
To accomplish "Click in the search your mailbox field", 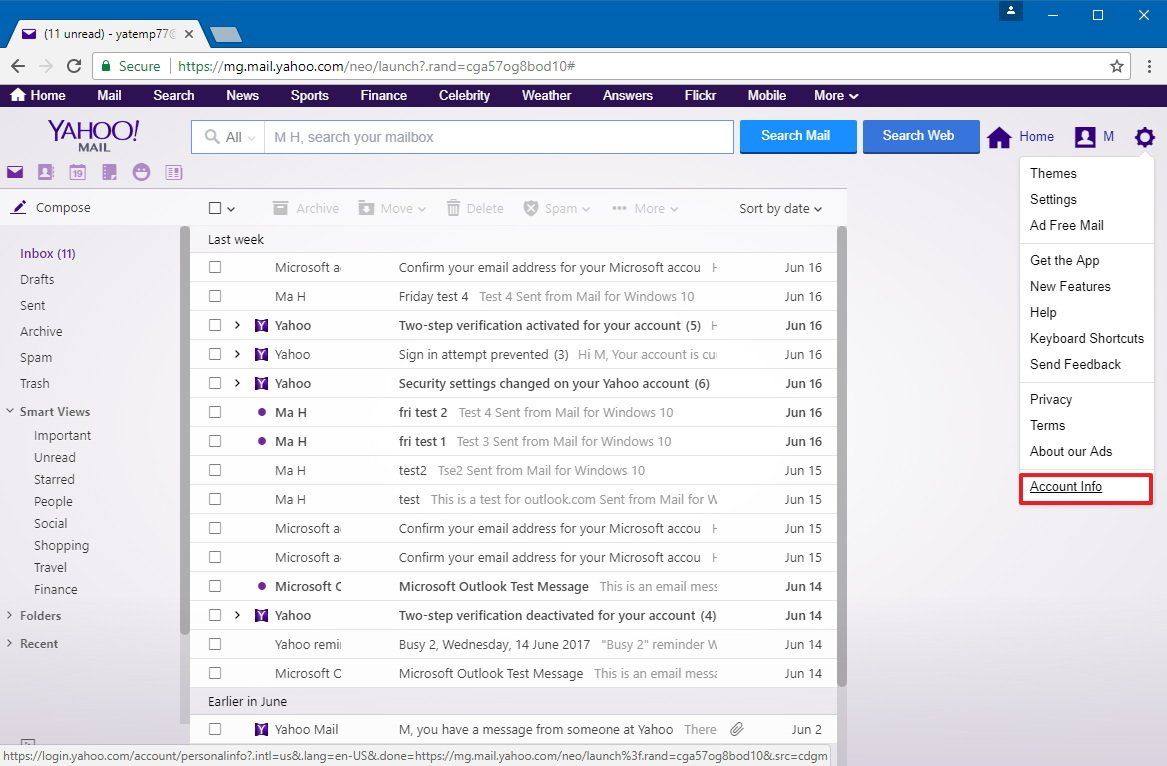I will tap(499, 137).
